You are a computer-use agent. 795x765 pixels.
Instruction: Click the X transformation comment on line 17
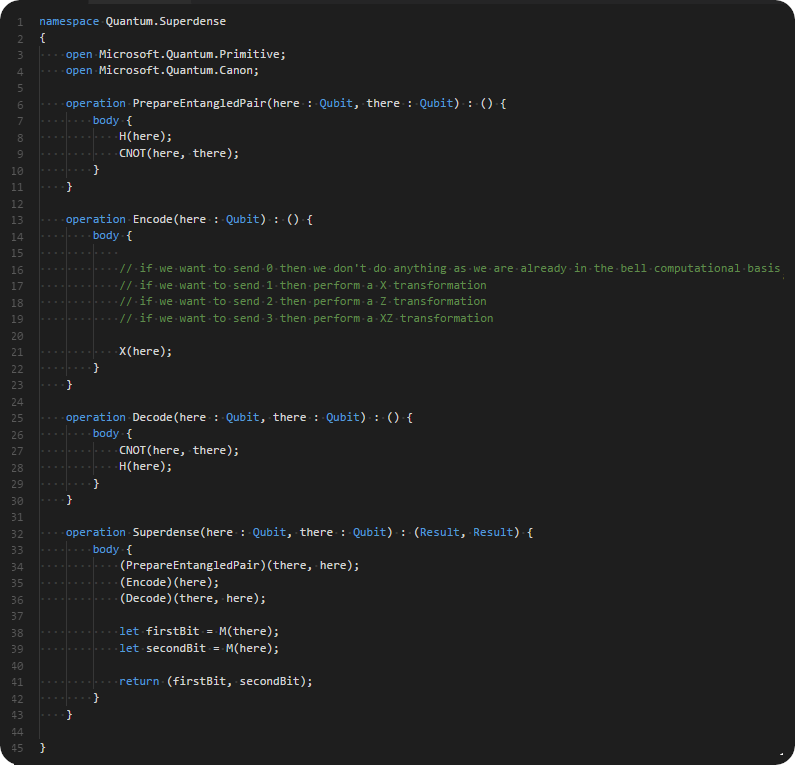(303, 285)
